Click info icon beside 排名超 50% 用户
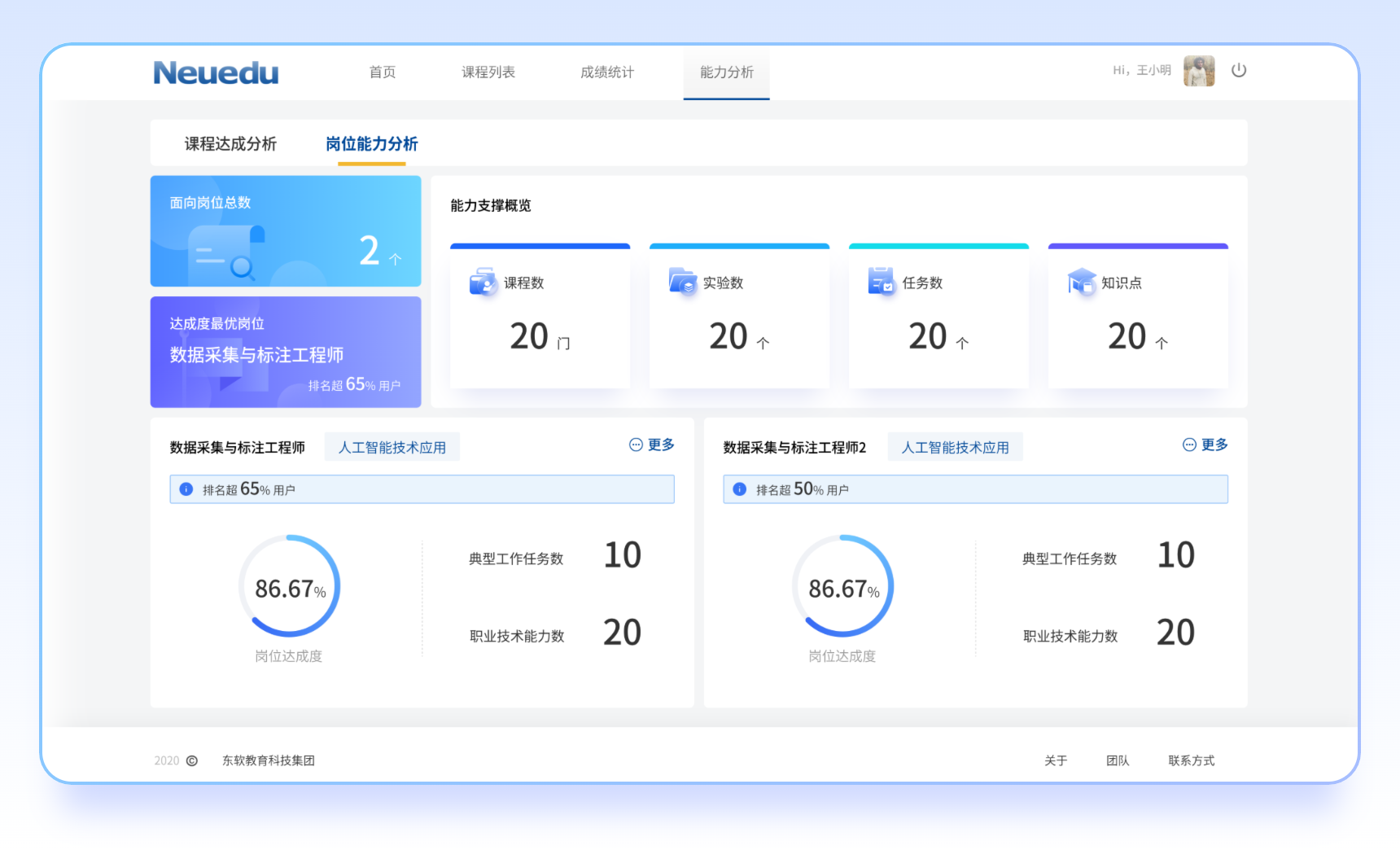 pyautogui.click(x=740, y=489)
